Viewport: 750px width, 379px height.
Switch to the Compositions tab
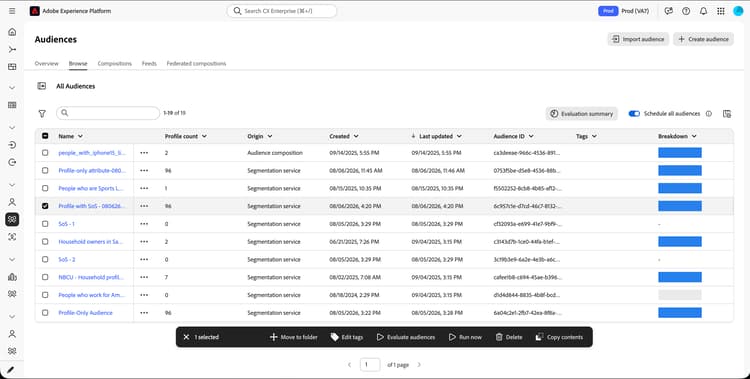[114, 63]
